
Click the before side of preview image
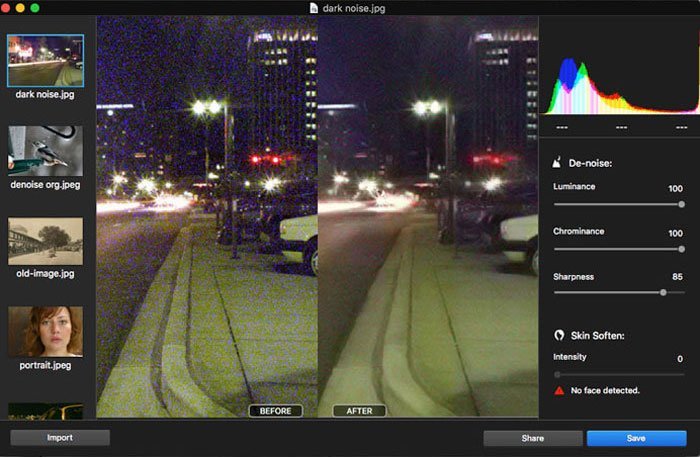(x=207, y=216)
